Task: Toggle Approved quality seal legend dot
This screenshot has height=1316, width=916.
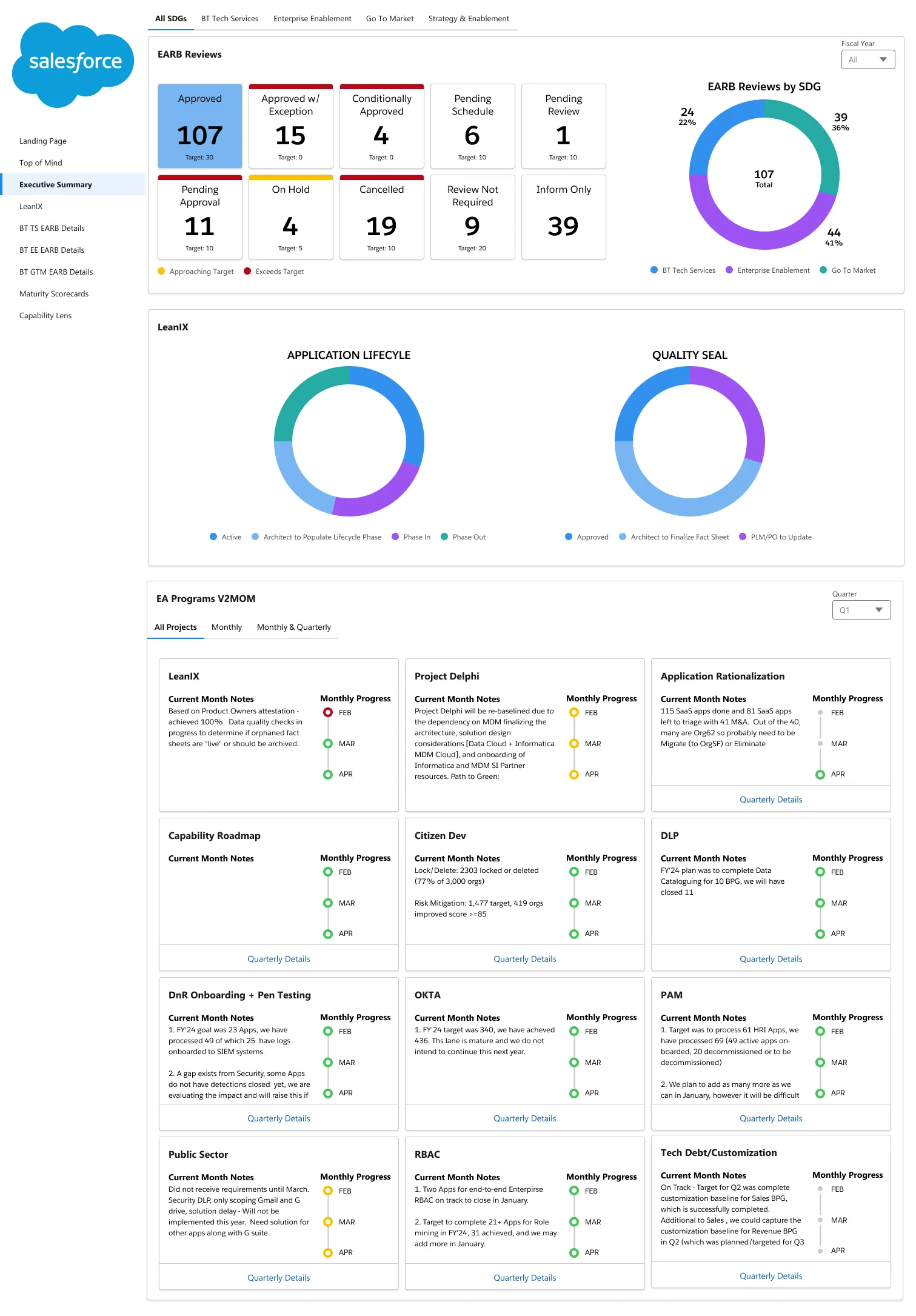Action: click(569, 537)
